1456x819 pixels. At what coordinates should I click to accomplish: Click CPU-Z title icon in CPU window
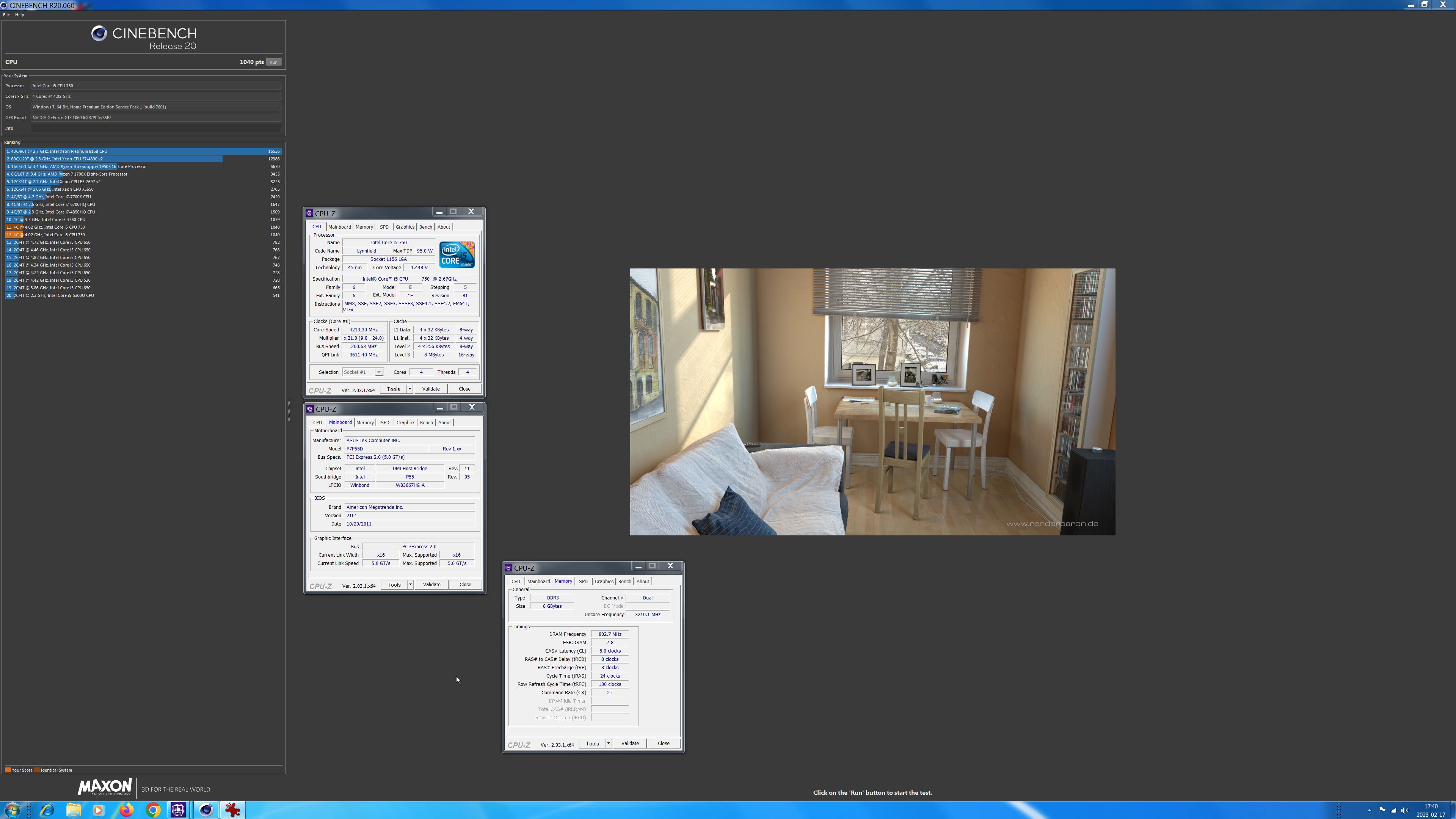click(x=309, y=213)
